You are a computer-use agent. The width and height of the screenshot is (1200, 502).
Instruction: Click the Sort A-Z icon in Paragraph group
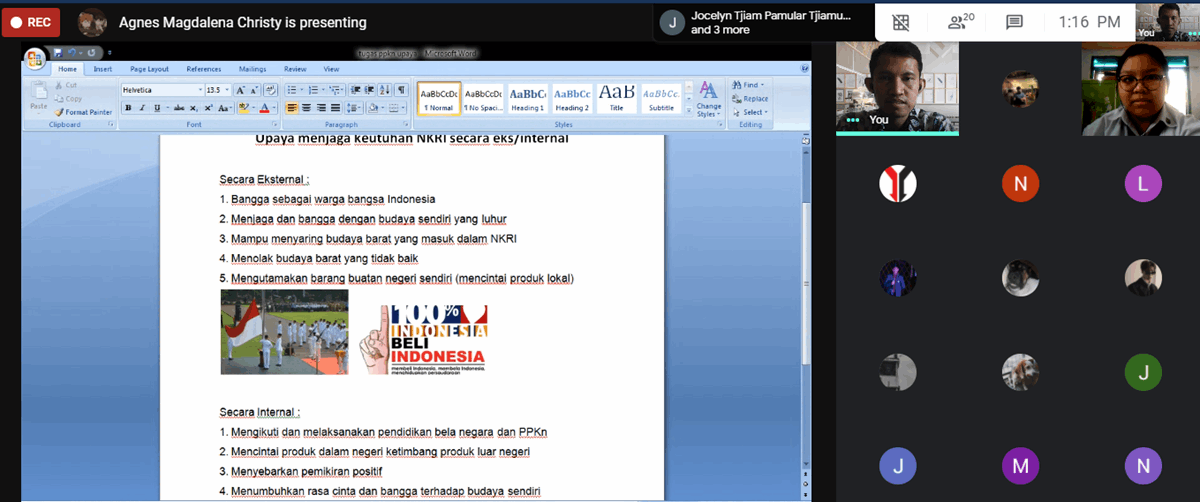click(x=384, y=90)
